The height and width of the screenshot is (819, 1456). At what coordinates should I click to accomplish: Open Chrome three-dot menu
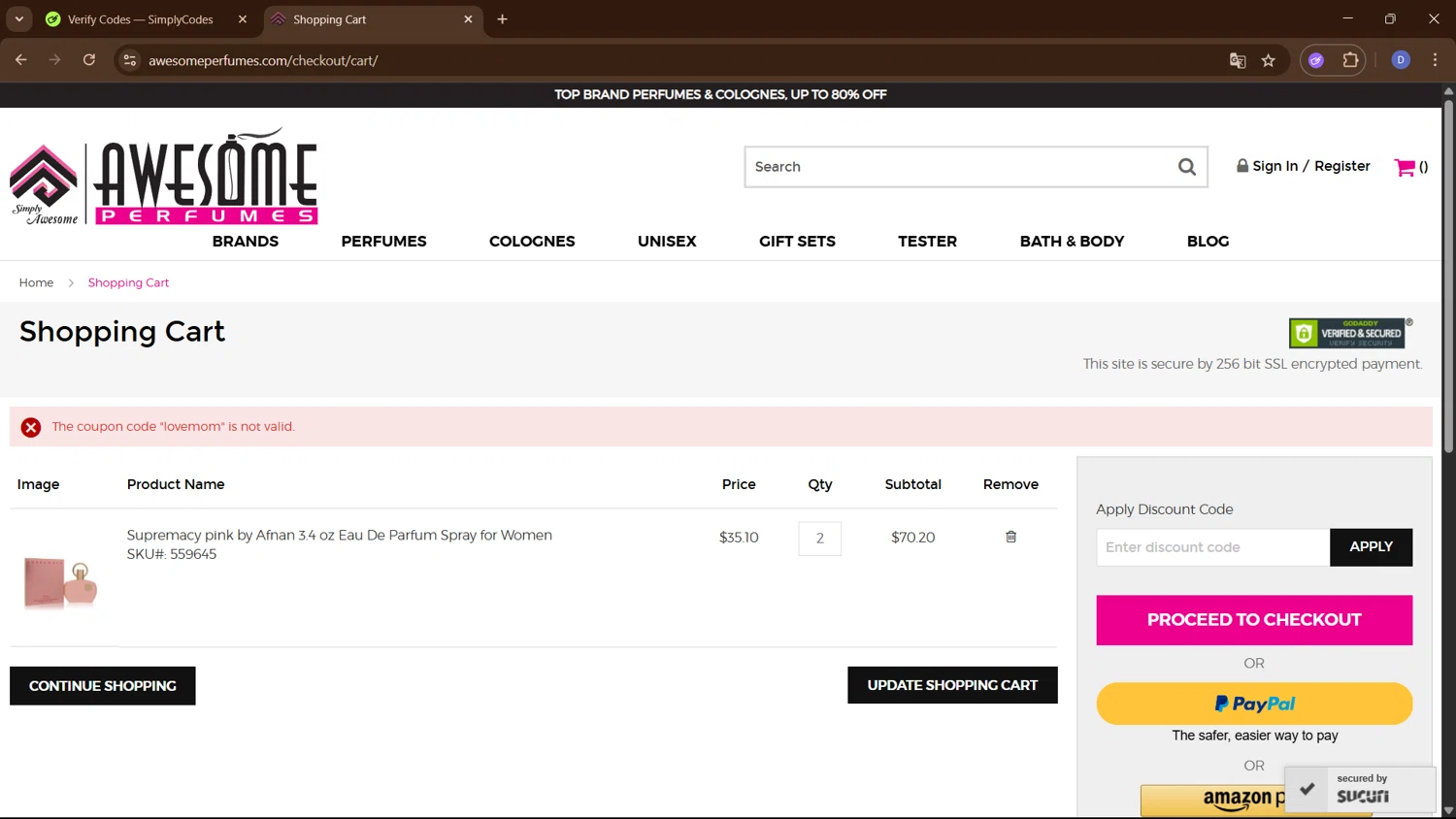pos(1435,60)
